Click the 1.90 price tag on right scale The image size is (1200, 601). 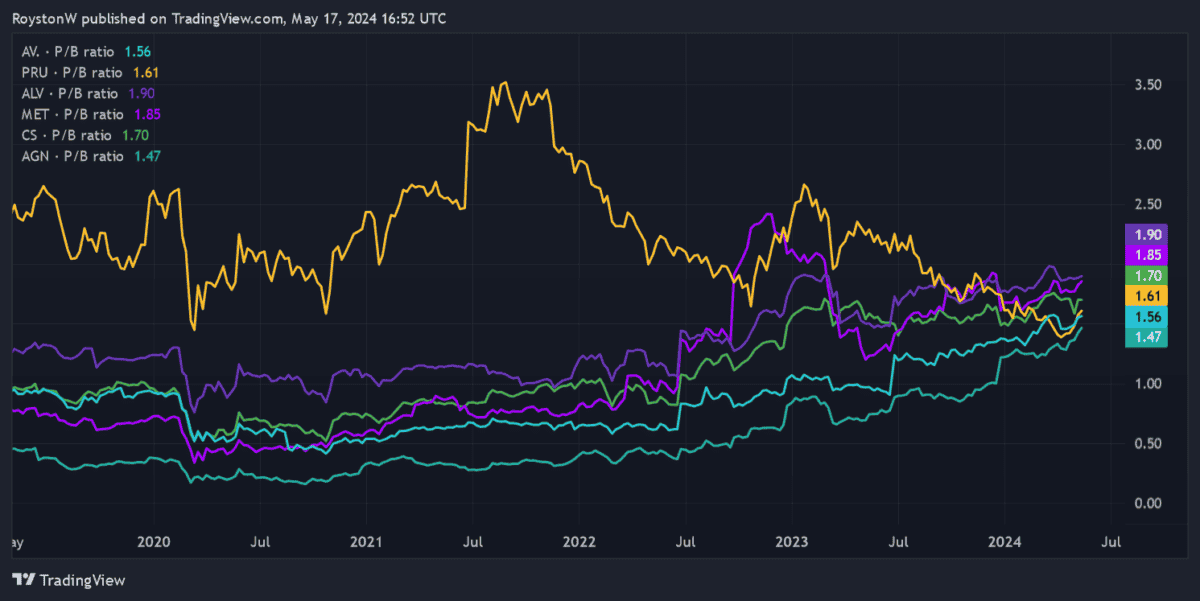coord(1146,234)
